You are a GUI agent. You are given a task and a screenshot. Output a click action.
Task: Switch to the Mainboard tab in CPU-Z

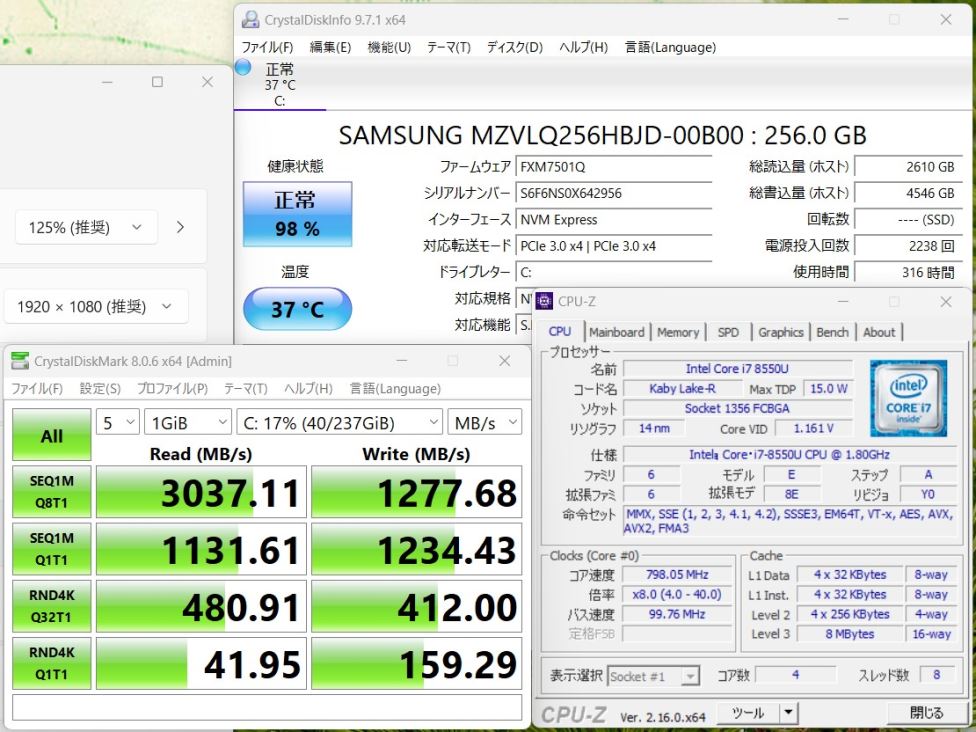pos(616,332)
